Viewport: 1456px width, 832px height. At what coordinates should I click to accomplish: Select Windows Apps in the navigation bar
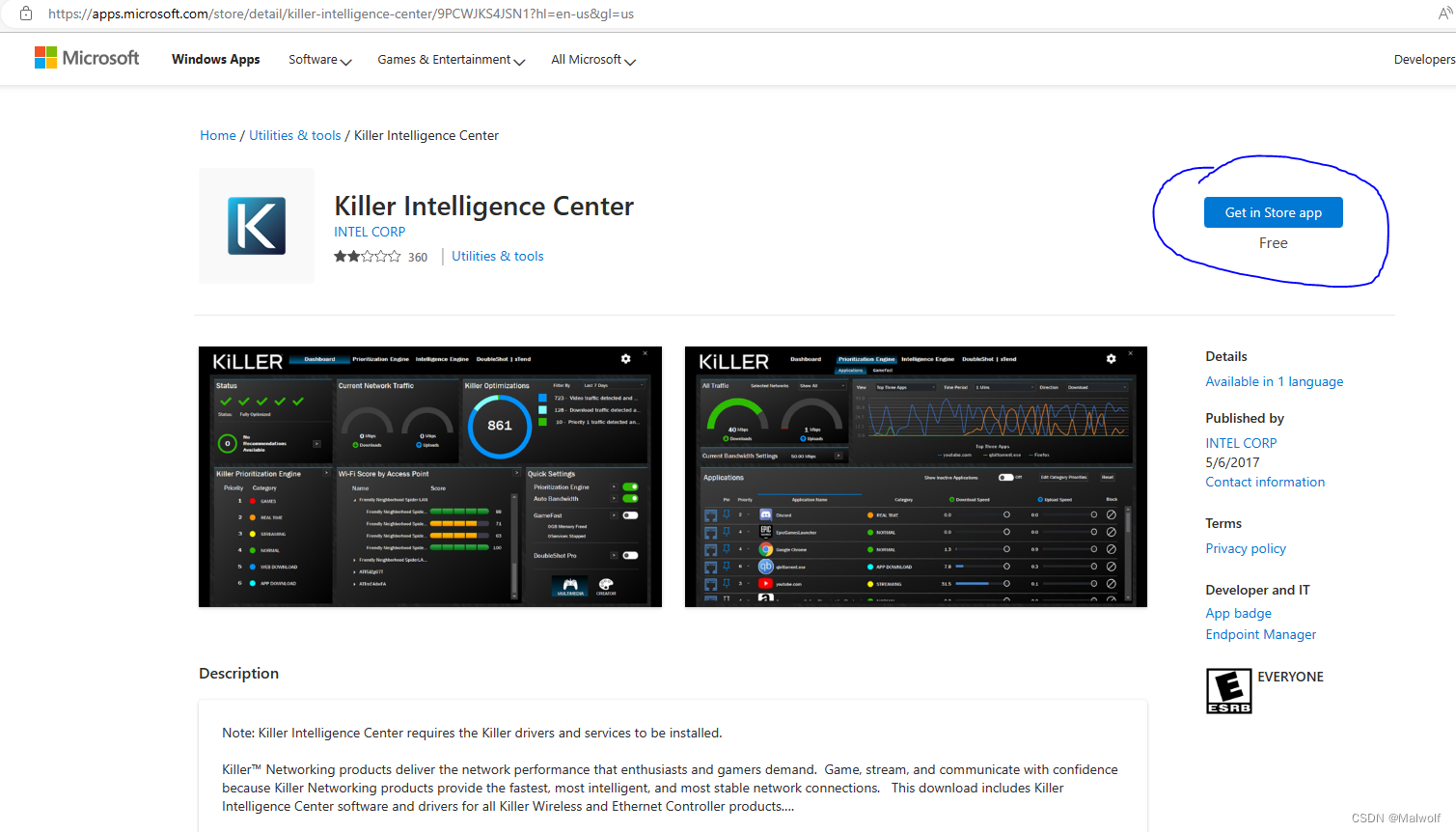click(216, 60)
